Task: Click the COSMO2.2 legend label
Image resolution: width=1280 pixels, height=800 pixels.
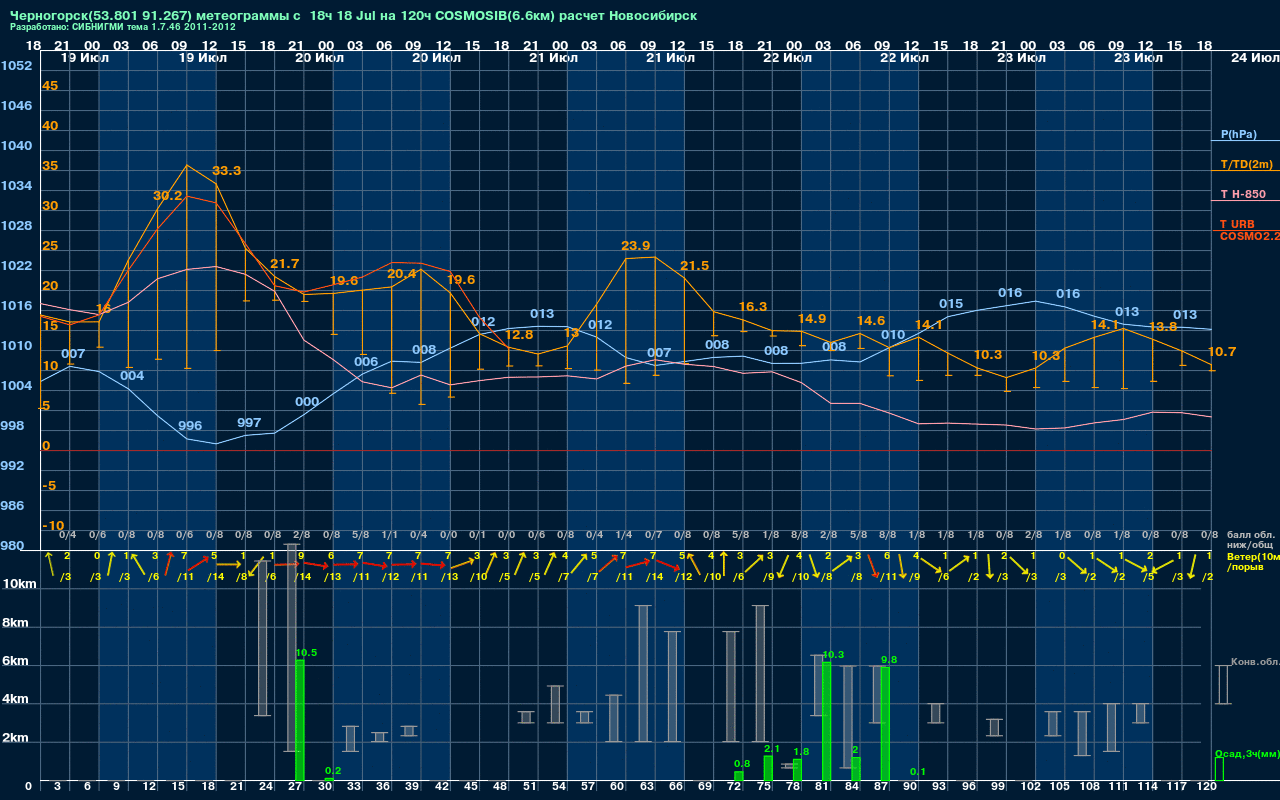Action: [x=1249, y=236]
